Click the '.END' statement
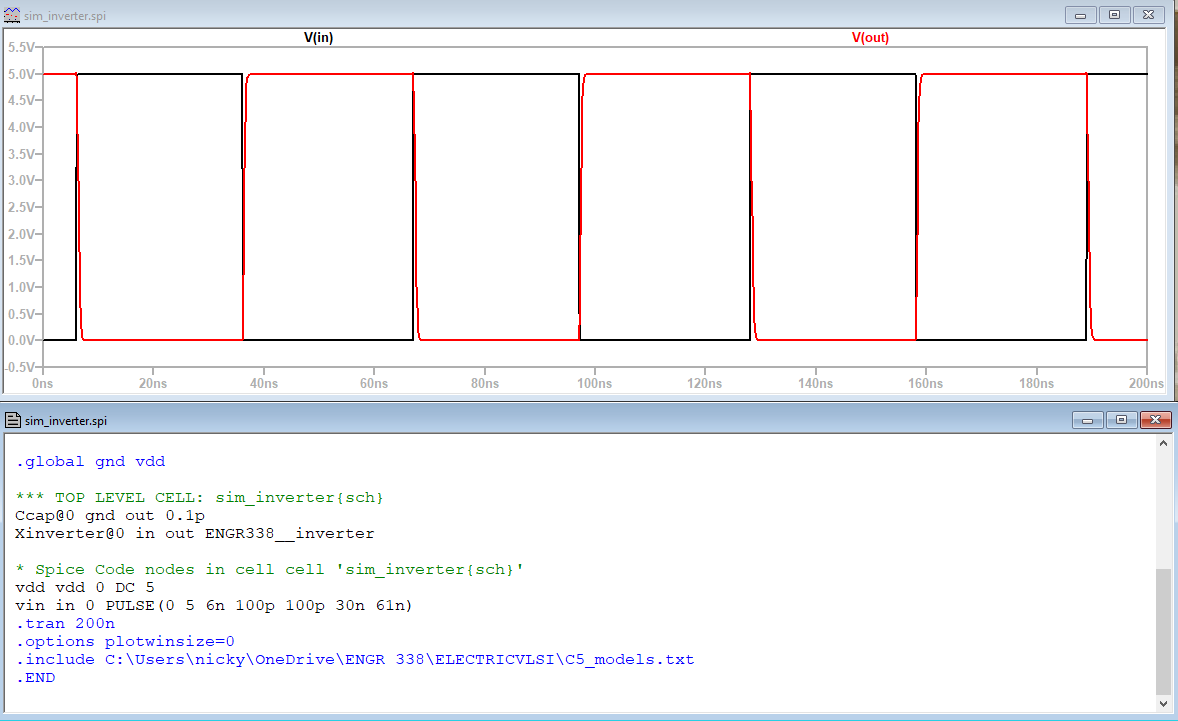 pos(35,678)
